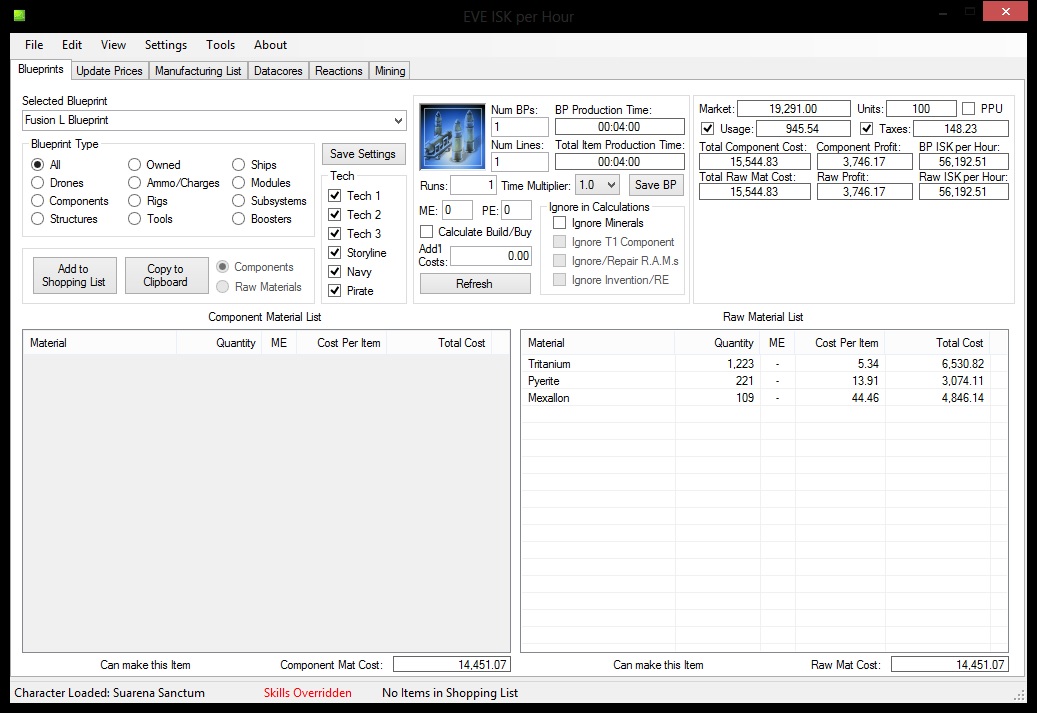The height and width of the screenshot is (713, 1037).
Task: Click the Skills Overridden status text
Action: 308,692
